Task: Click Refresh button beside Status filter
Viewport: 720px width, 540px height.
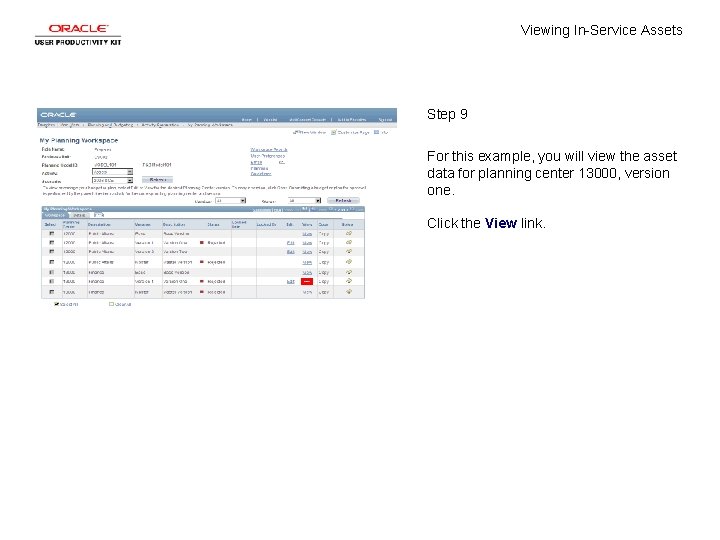Action: tap(343, 201)
